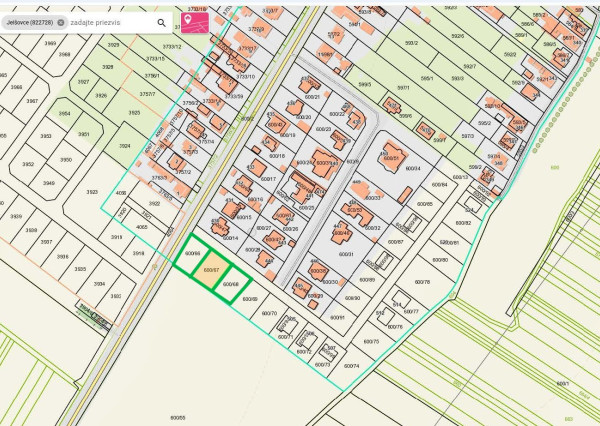Click parcel 600/31 on the map
The image size is (600, 426).
tap(347, 254)
